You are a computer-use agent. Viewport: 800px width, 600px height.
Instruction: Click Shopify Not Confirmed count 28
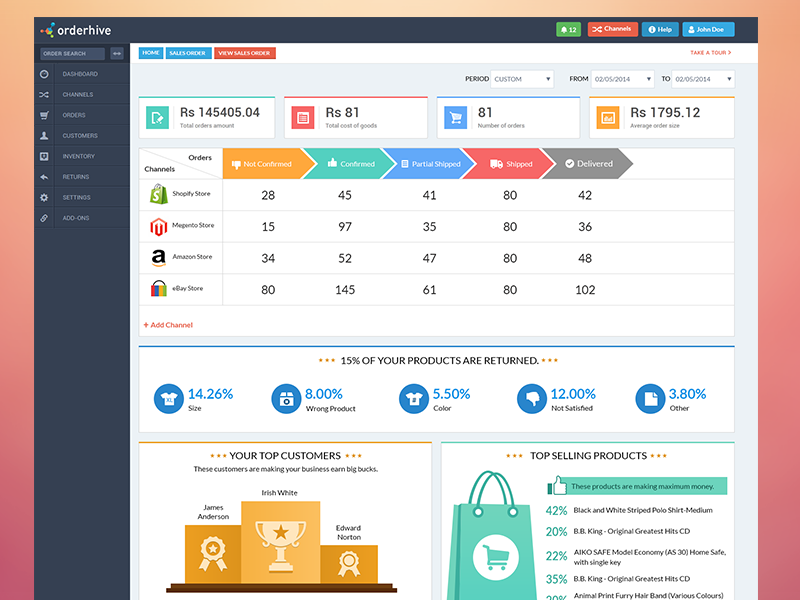coord(268,195)
